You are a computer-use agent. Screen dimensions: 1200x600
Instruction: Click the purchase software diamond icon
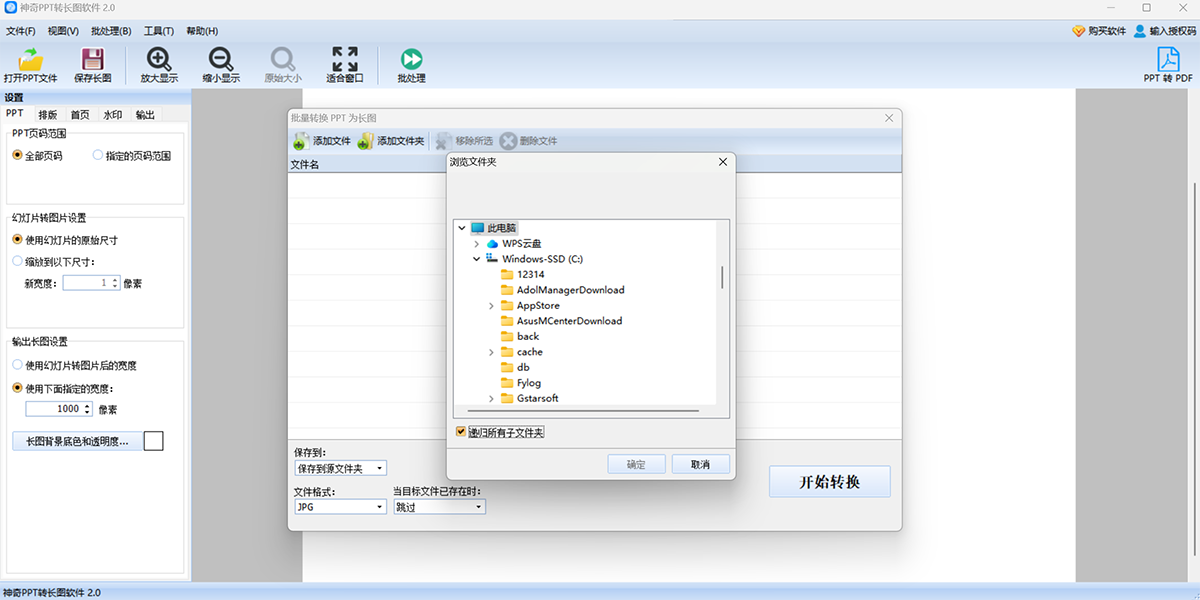click(1078, 31)
